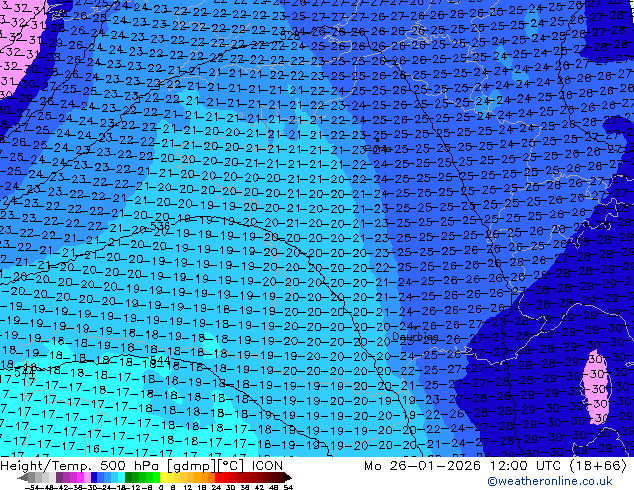
Task: Click the '528' height contour label
Action: (290, 37)
